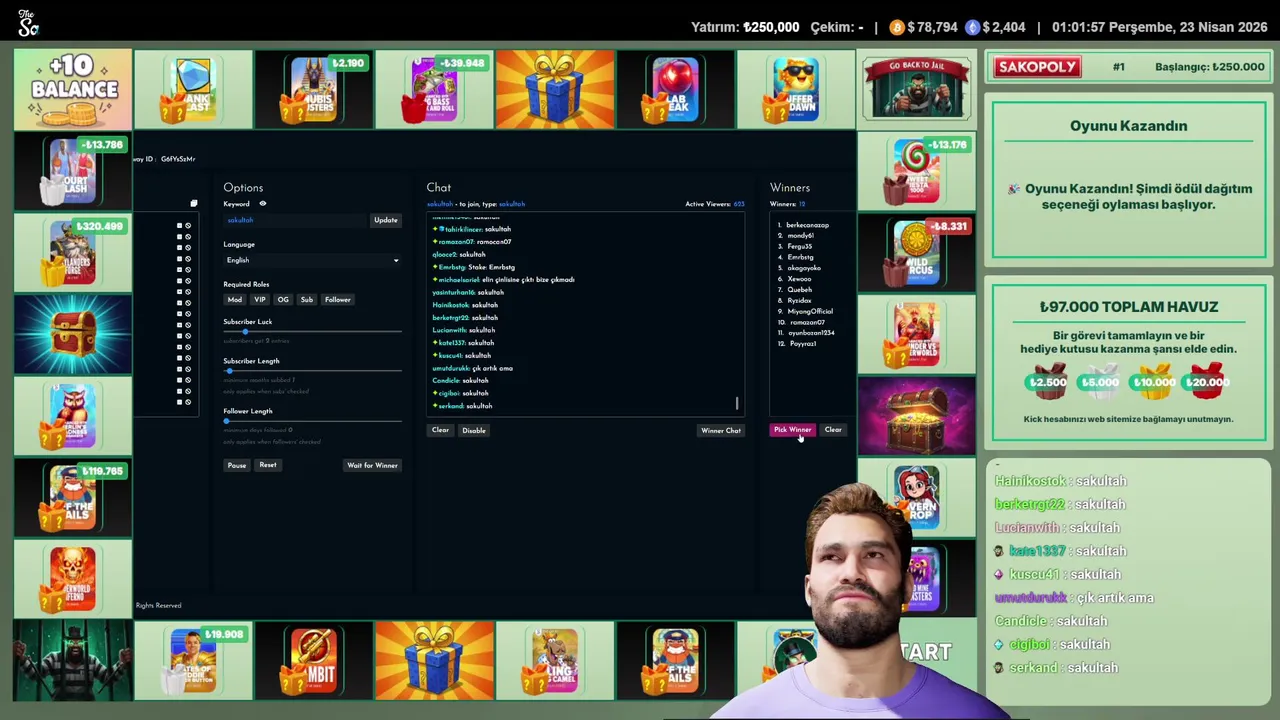
Task: Click the Emrbstg Stake chat message
Action: point(474,267)
